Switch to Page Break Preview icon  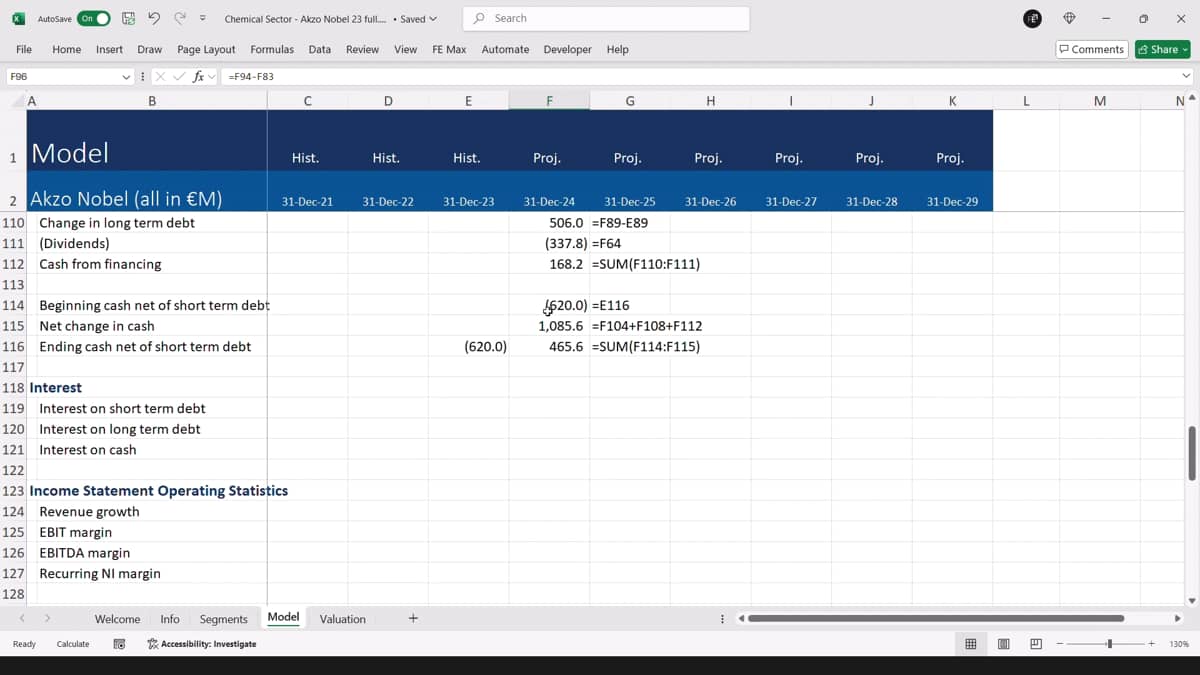[1036, 644]
